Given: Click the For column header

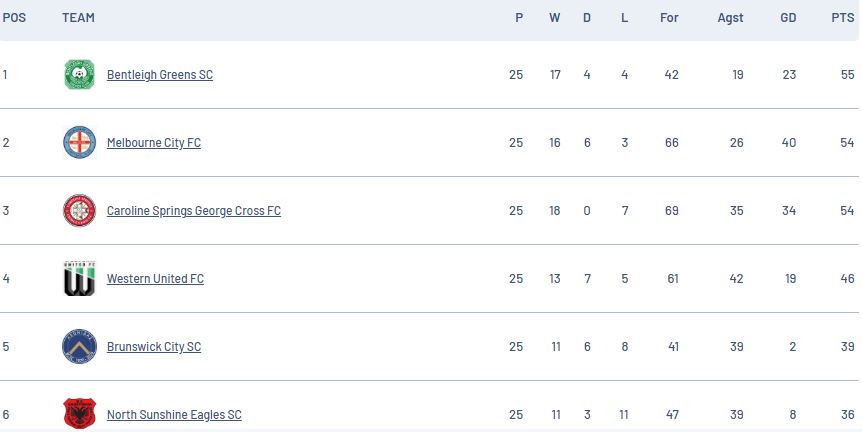Looking at the screenshot, I should (669, 18).
